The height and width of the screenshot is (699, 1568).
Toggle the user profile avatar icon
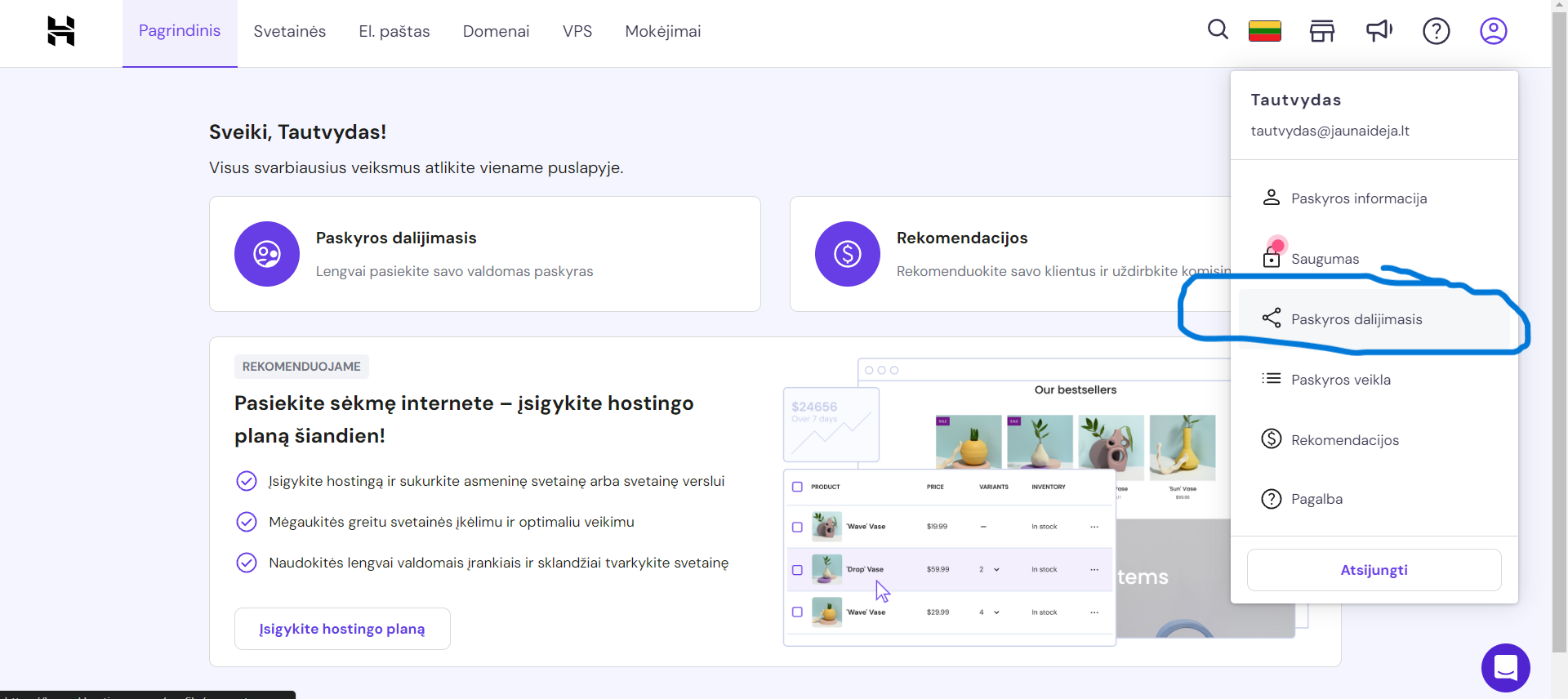pyautogui.click(x=1493, y=31)
